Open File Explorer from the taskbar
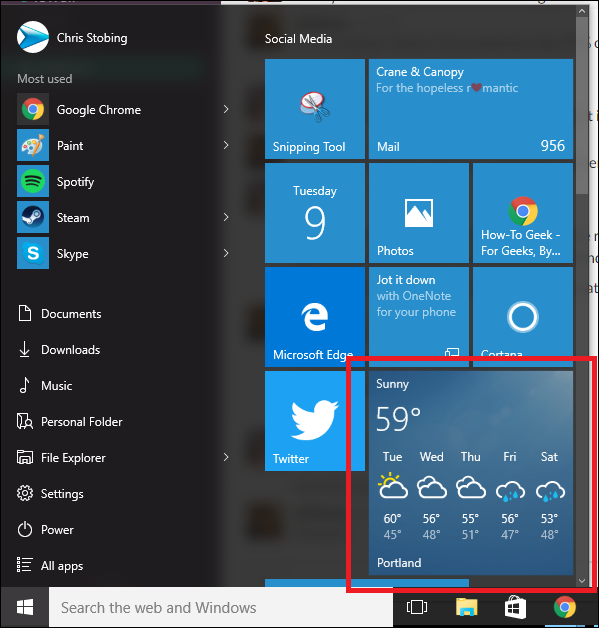This screenshot has height=628, width=599. 466,608
